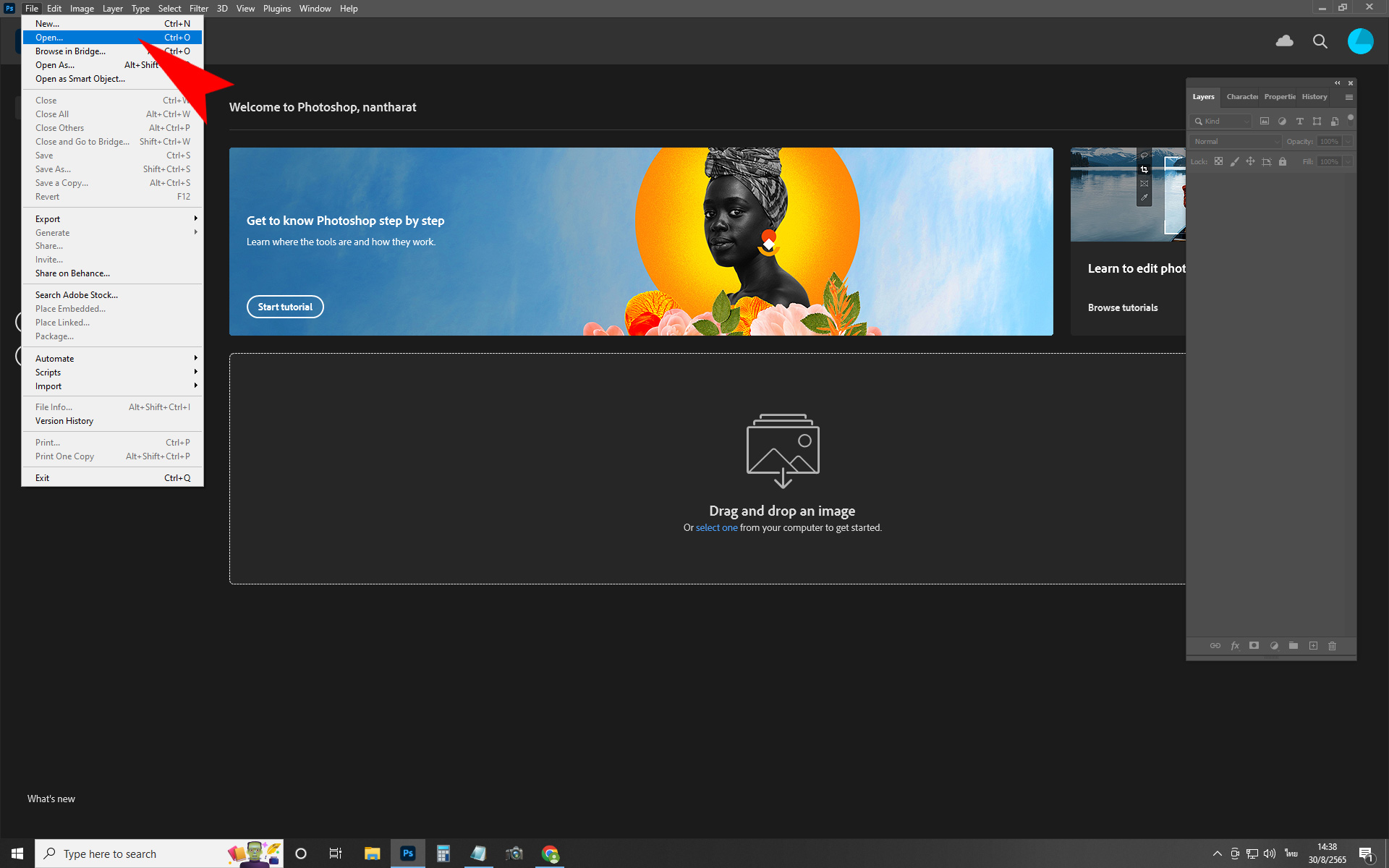Delete layer trash icon

(x=1333, y=645)
